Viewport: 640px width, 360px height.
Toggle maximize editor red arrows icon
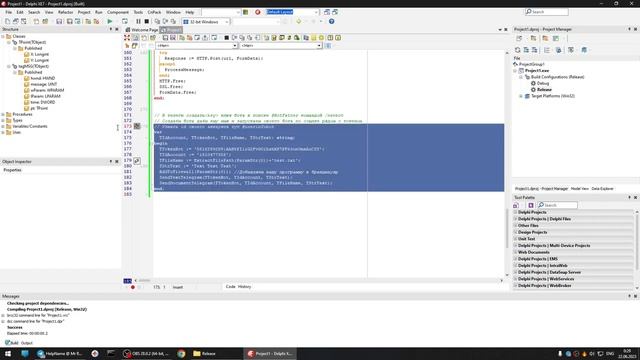(x=127, y=38)
